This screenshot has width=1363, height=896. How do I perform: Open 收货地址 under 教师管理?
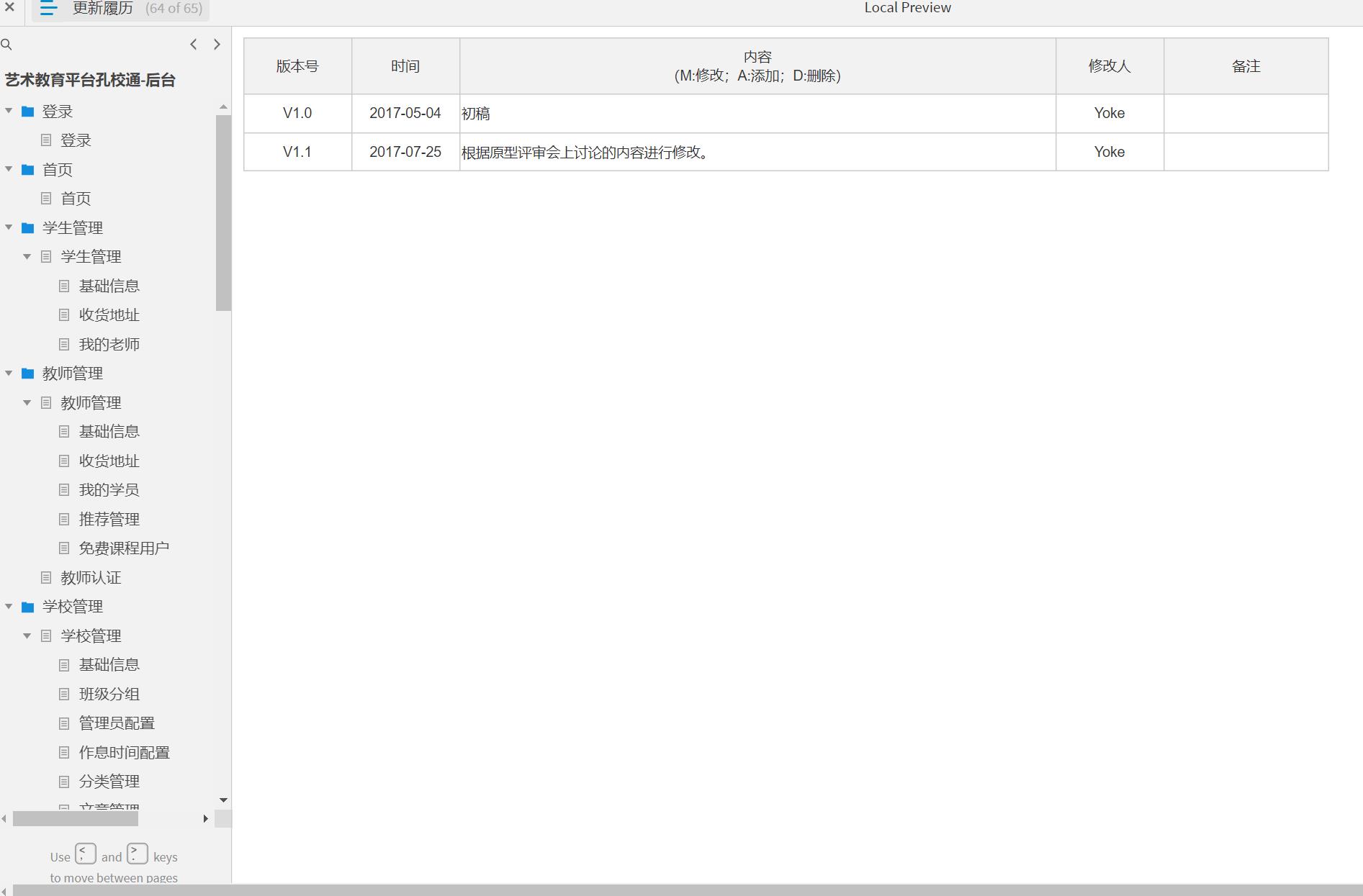[x=109, y=461]
